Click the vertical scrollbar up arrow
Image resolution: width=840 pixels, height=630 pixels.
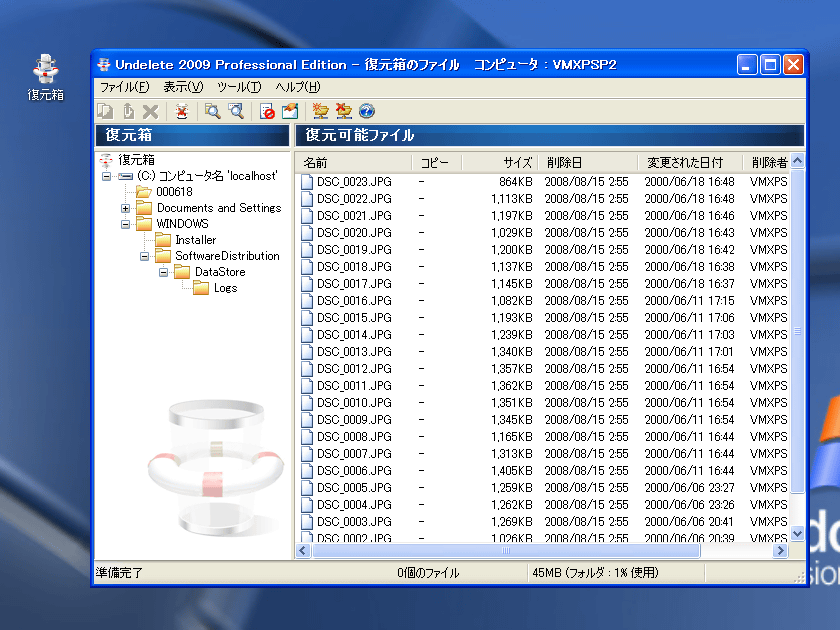pyautogui.click(x=797, y=161)
